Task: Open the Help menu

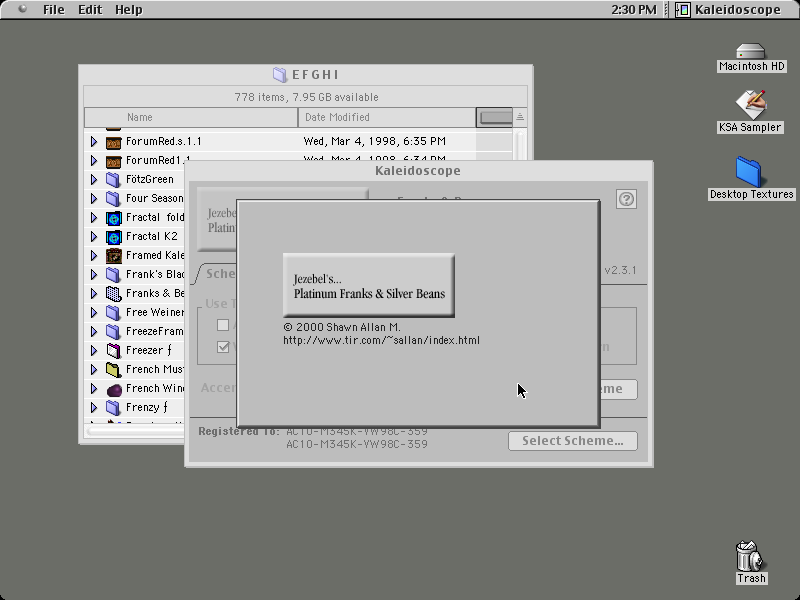Action: (129, 9)
